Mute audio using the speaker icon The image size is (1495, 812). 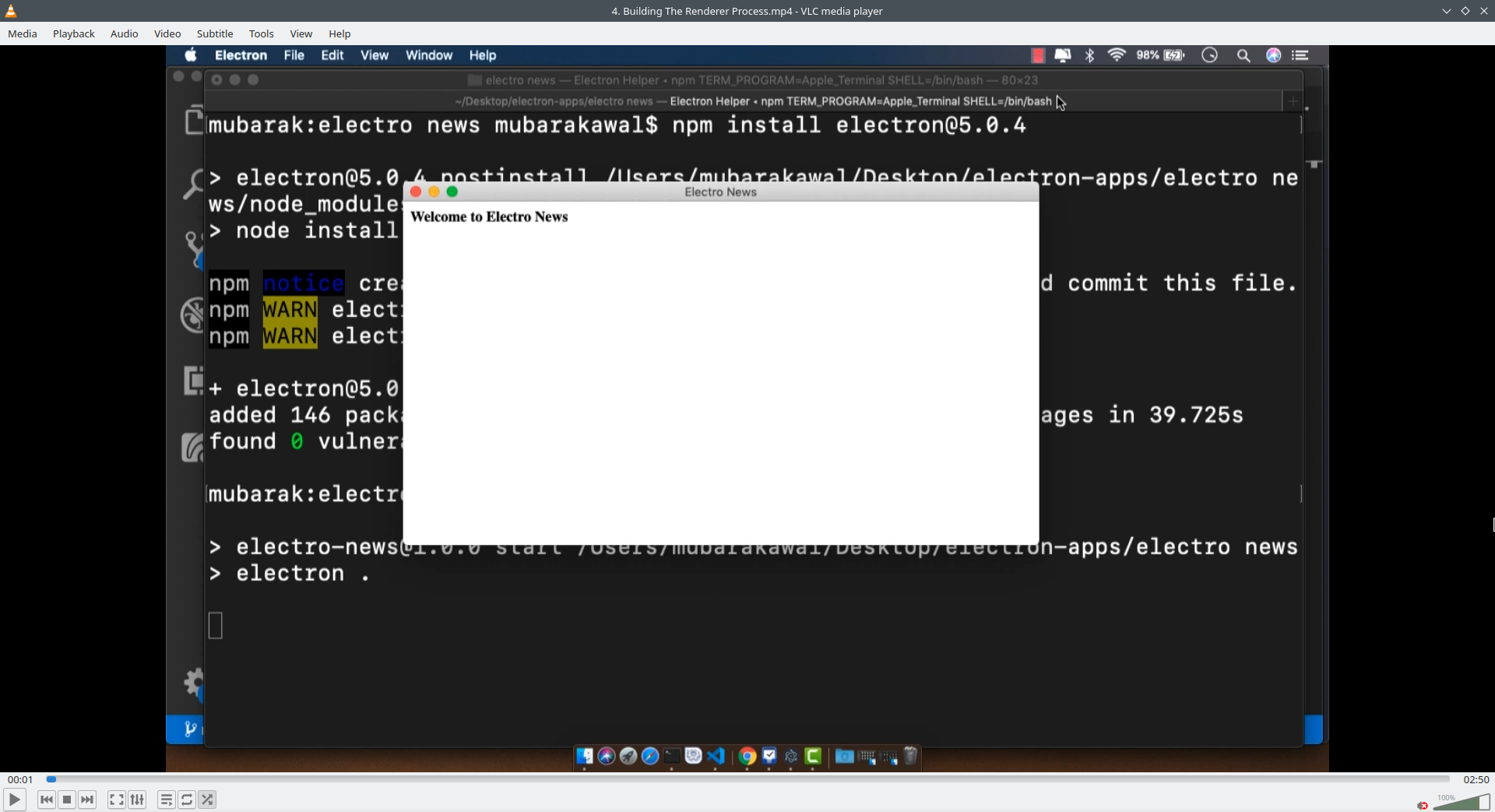pyautogui.click(x=1423, y=805)
